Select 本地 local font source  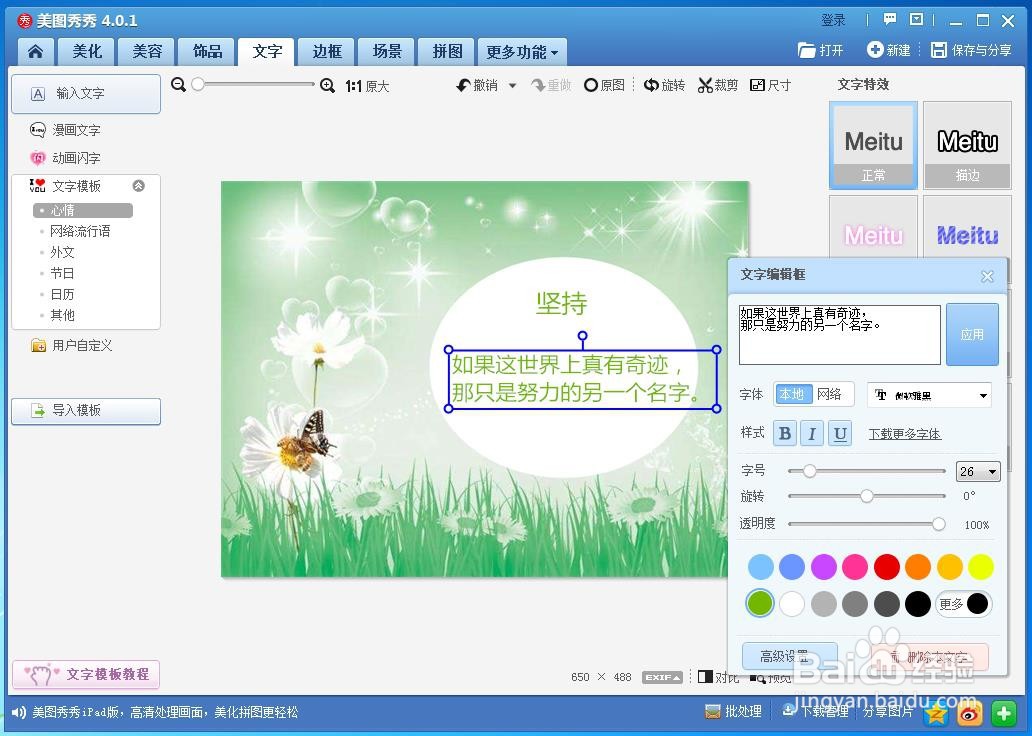[x=792, y=394]
